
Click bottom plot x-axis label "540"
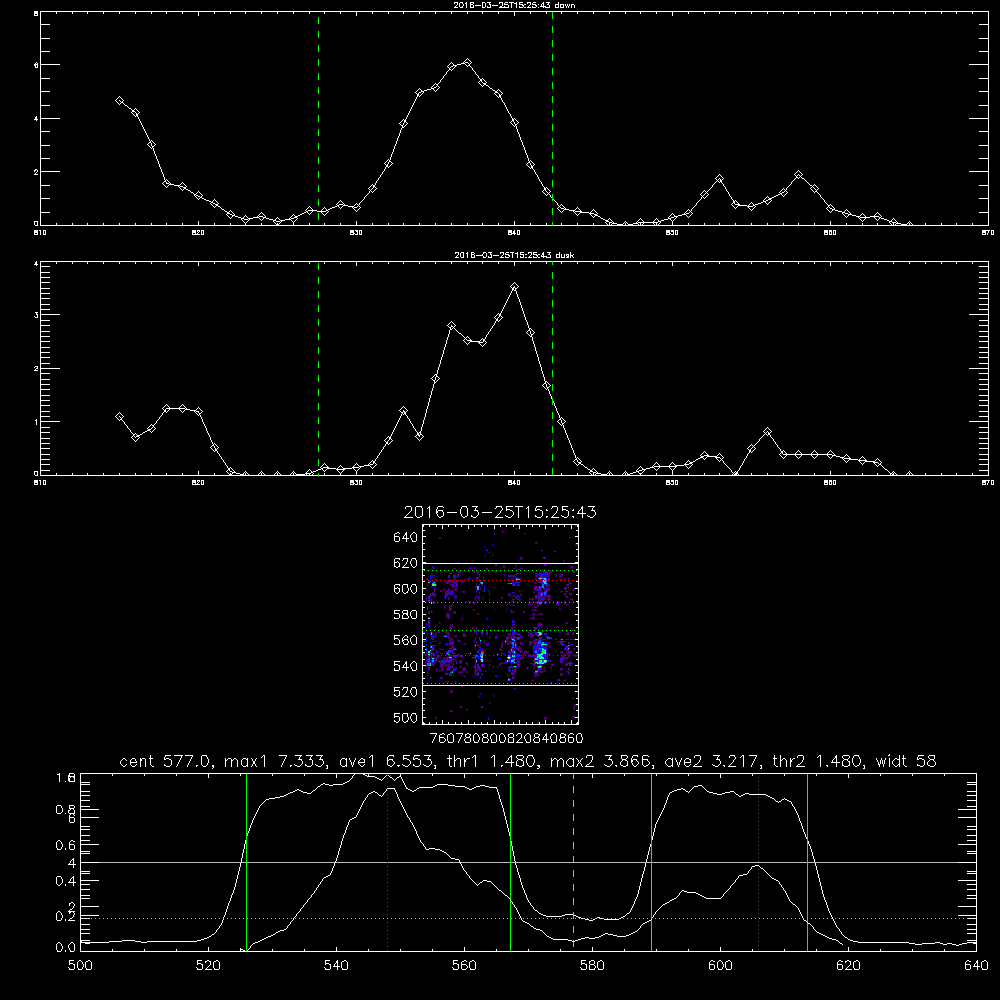tap(336, 965)
